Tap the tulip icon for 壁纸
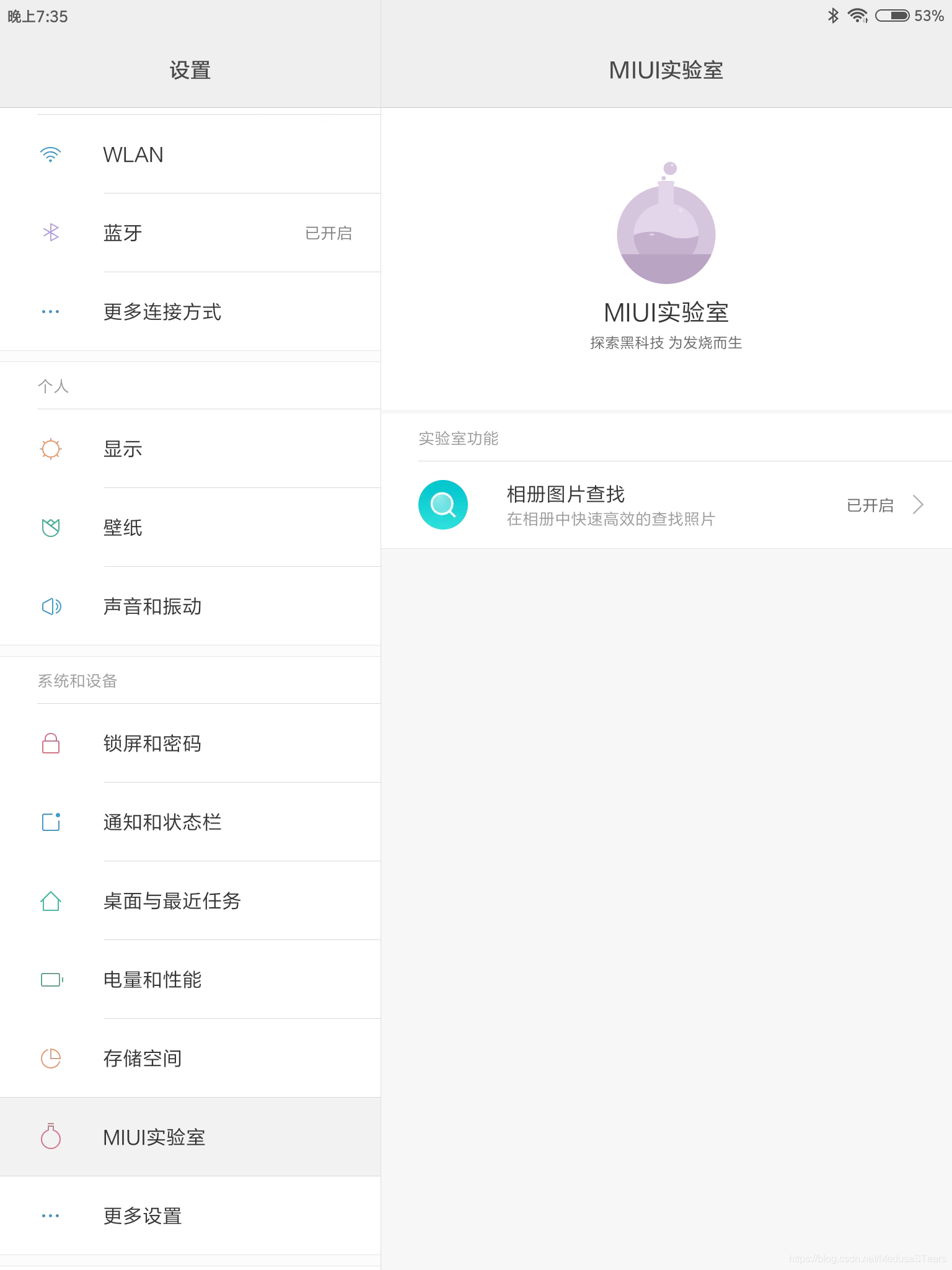The image size is (952, 1270). pos(50,527)
